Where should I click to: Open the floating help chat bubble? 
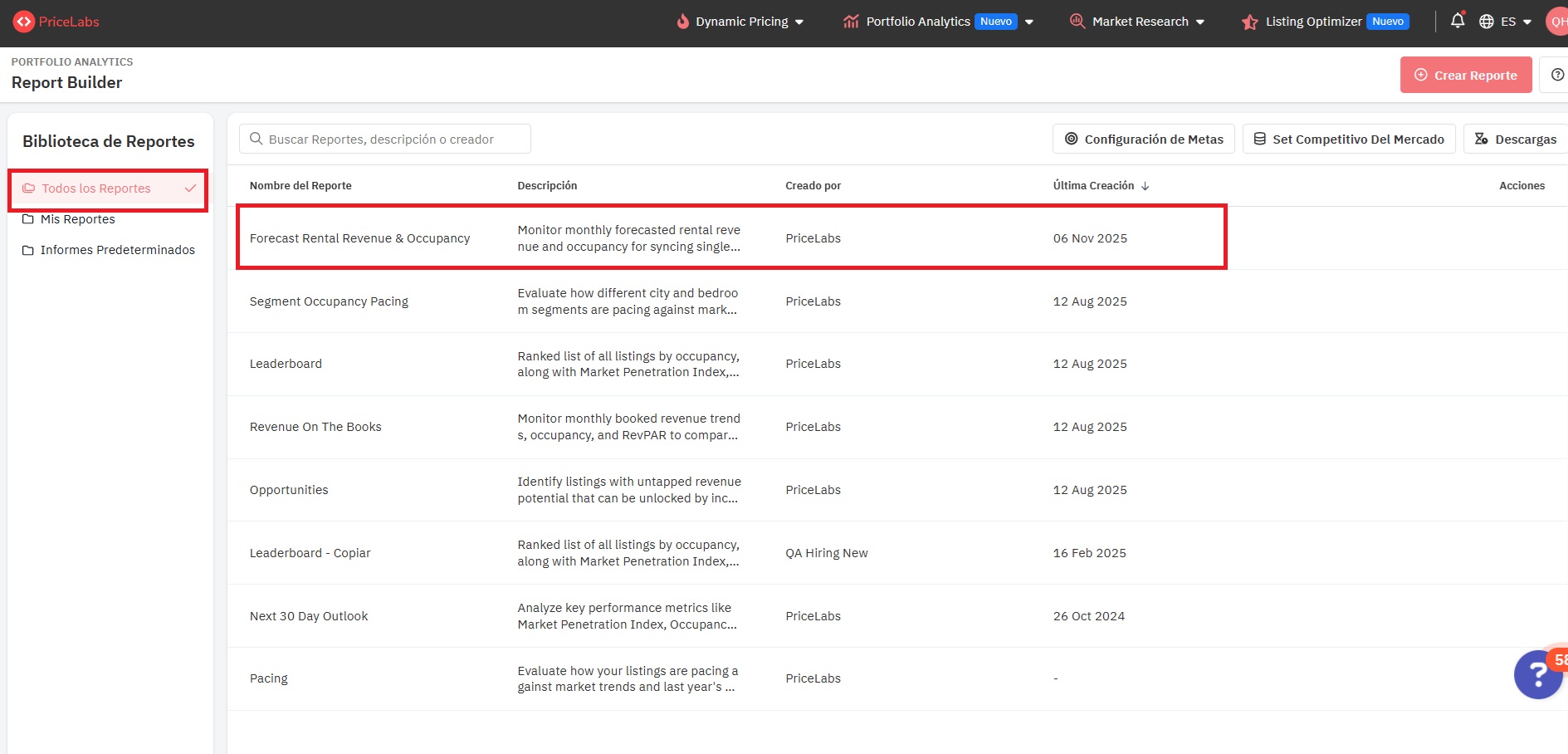(x=1538, y=674)
